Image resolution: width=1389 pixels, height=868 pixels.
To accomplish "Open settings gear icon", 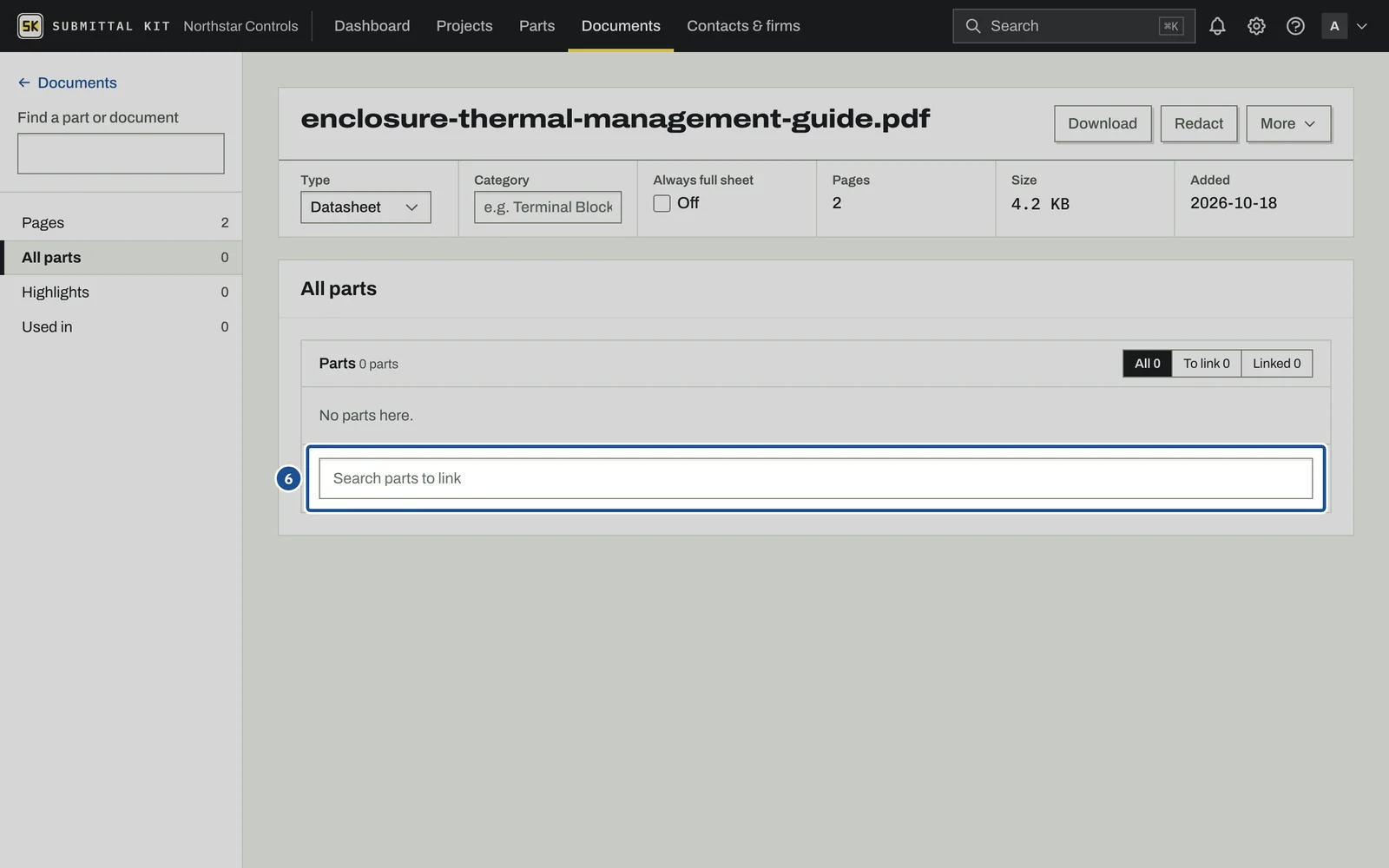I will tap(1256, 26).
